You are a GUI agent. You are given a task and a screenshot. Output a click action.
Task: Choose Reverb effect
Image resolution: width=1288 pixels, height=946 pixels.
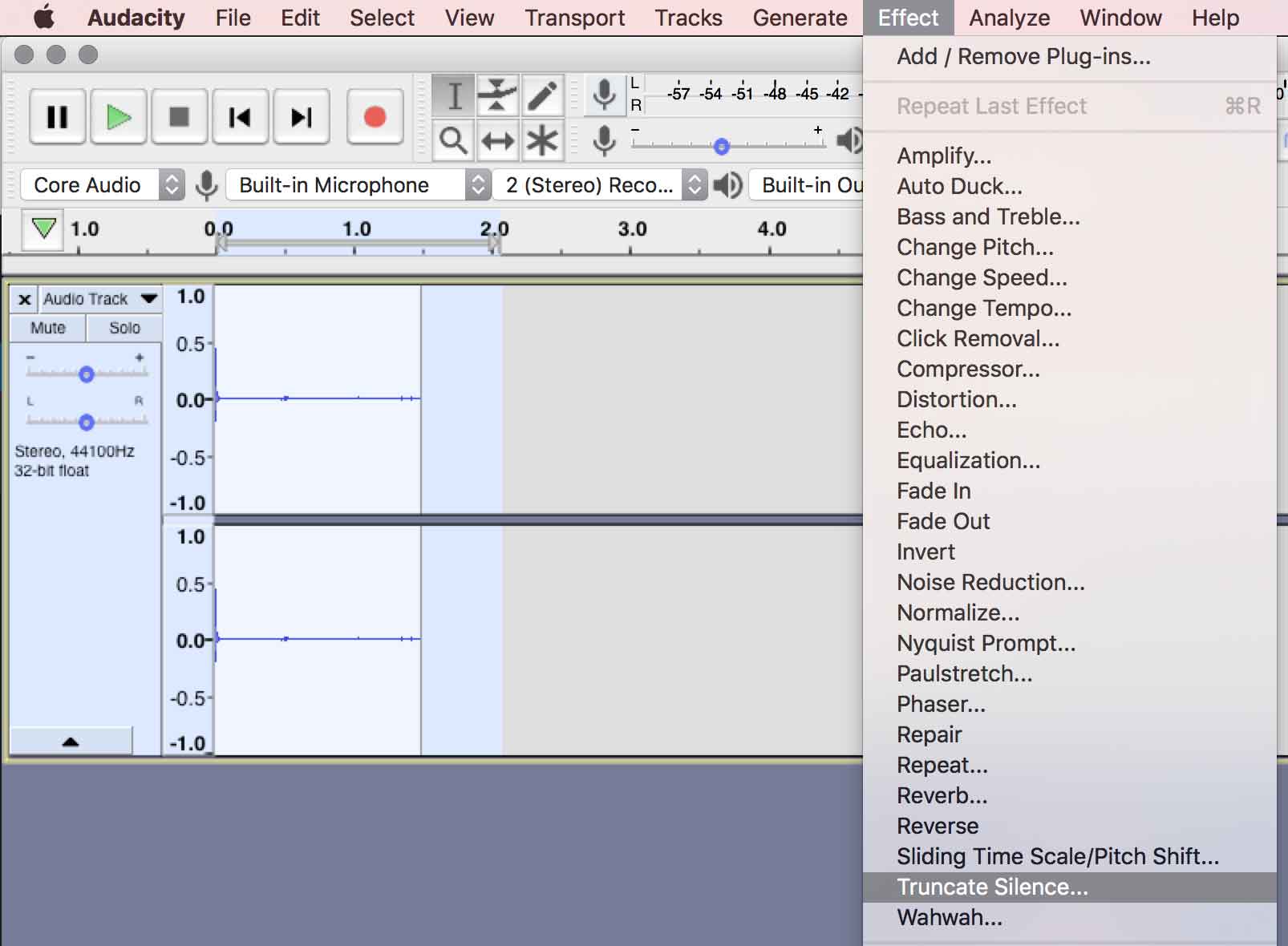1070,795
